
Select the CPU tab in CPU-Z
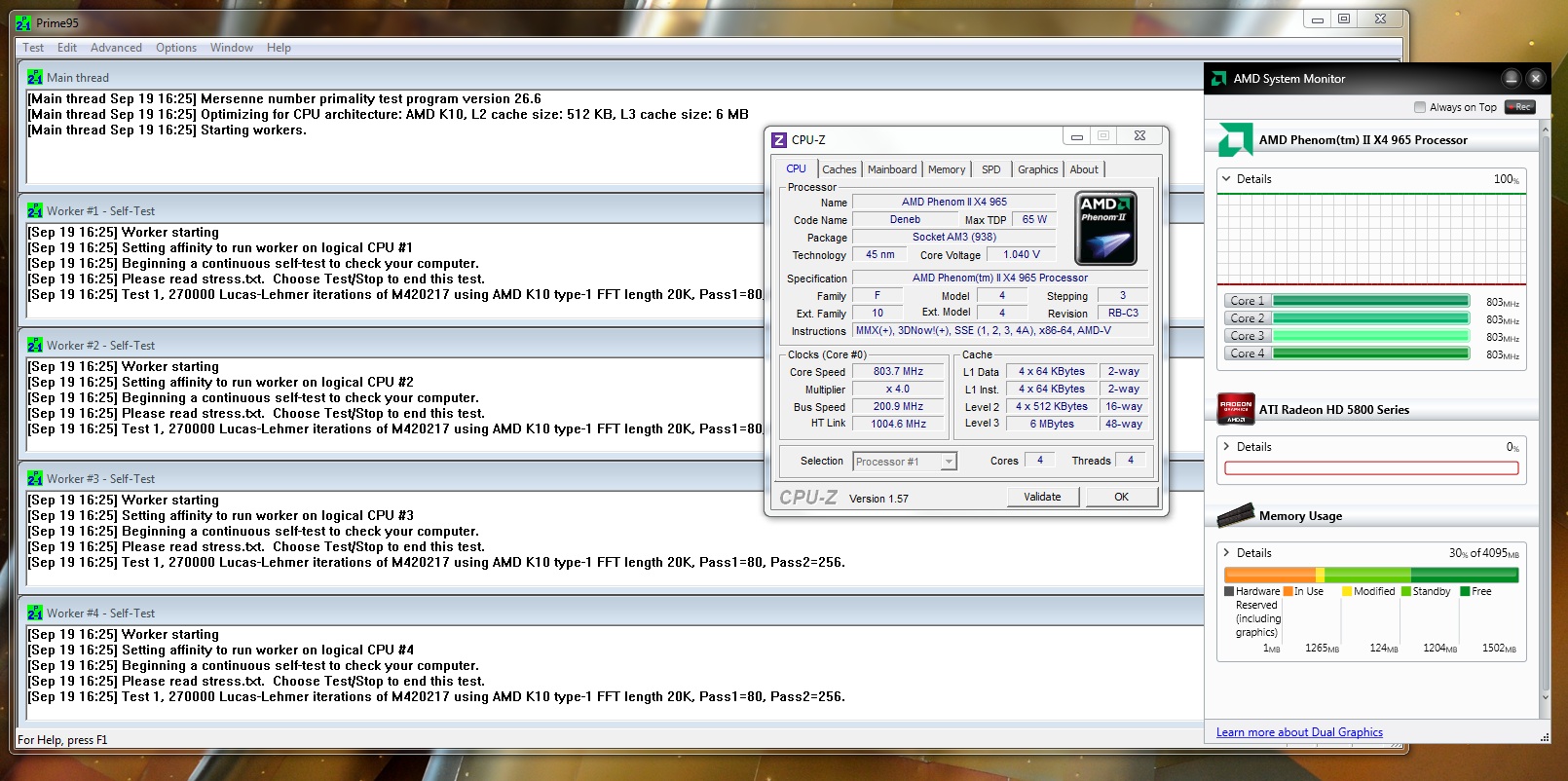tap(797, 168)
